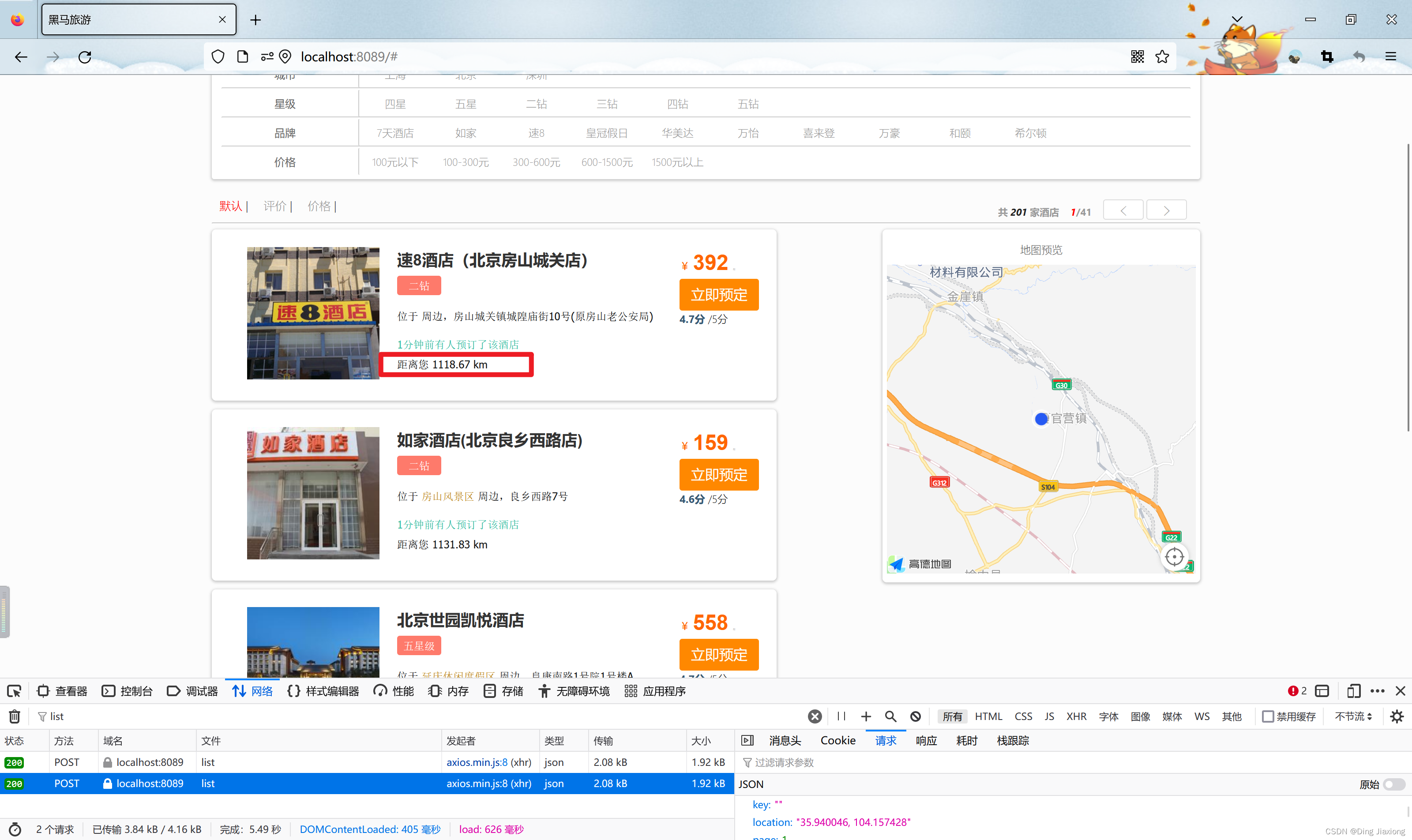Sort hotels by 价格

[319, 206]
